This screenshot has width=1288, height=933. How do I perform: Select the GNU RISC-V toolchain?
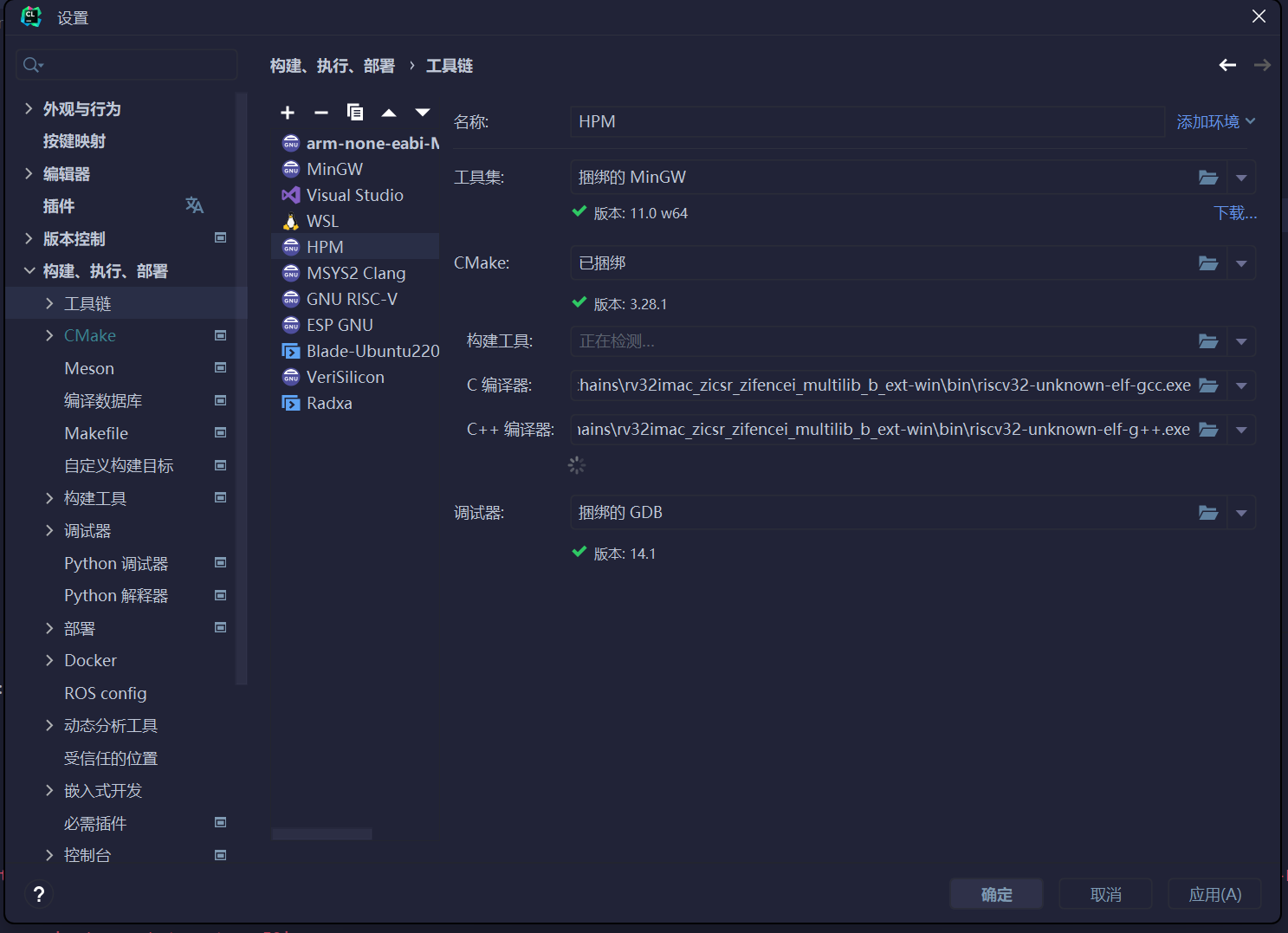pyautogui.click(x=355, y=299)
